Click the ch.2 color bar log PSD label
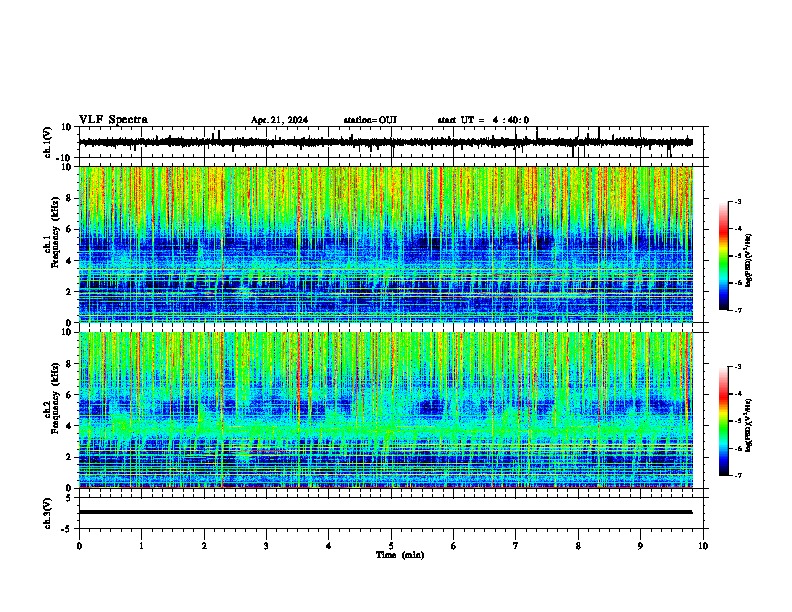The height and width of the screenshot is (612, 792). click(749, 426)
